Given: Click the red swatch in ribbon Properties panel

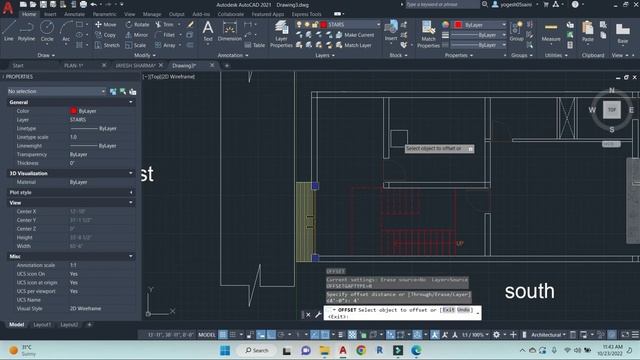Looking at the screenshot, I should click(x=458, y=25).
